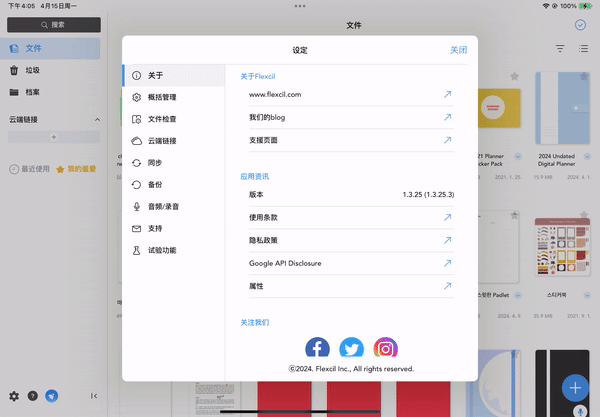
Task: Open the Instagram page icon
Action: 385,347
